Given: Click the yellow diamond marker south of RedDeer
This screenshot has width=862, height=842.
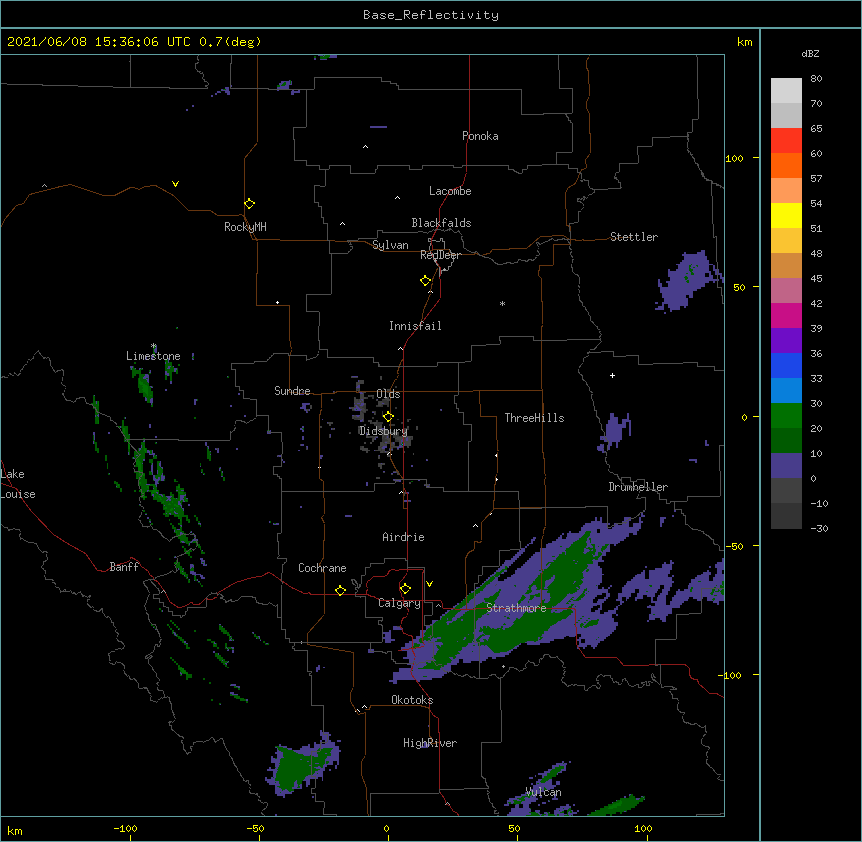Looking at the screenshot, I should coord(426,281).
